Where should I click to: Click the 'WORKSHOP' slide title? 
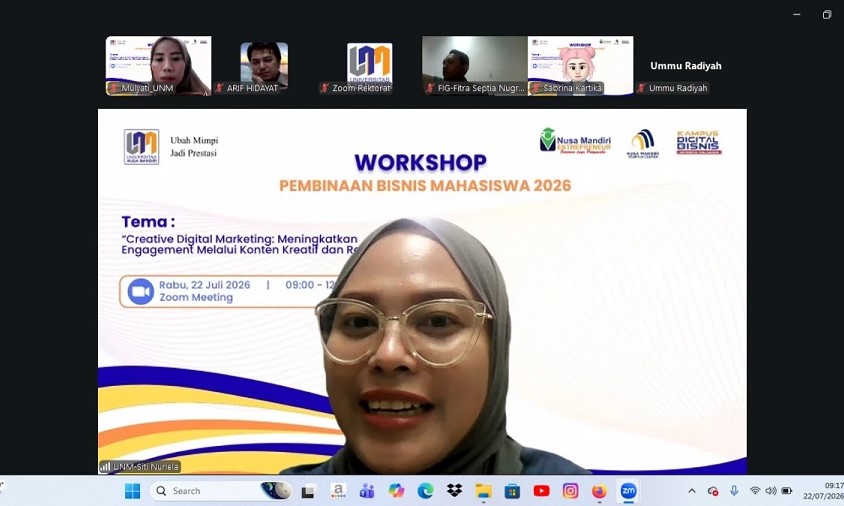click(x=420, y=163)
